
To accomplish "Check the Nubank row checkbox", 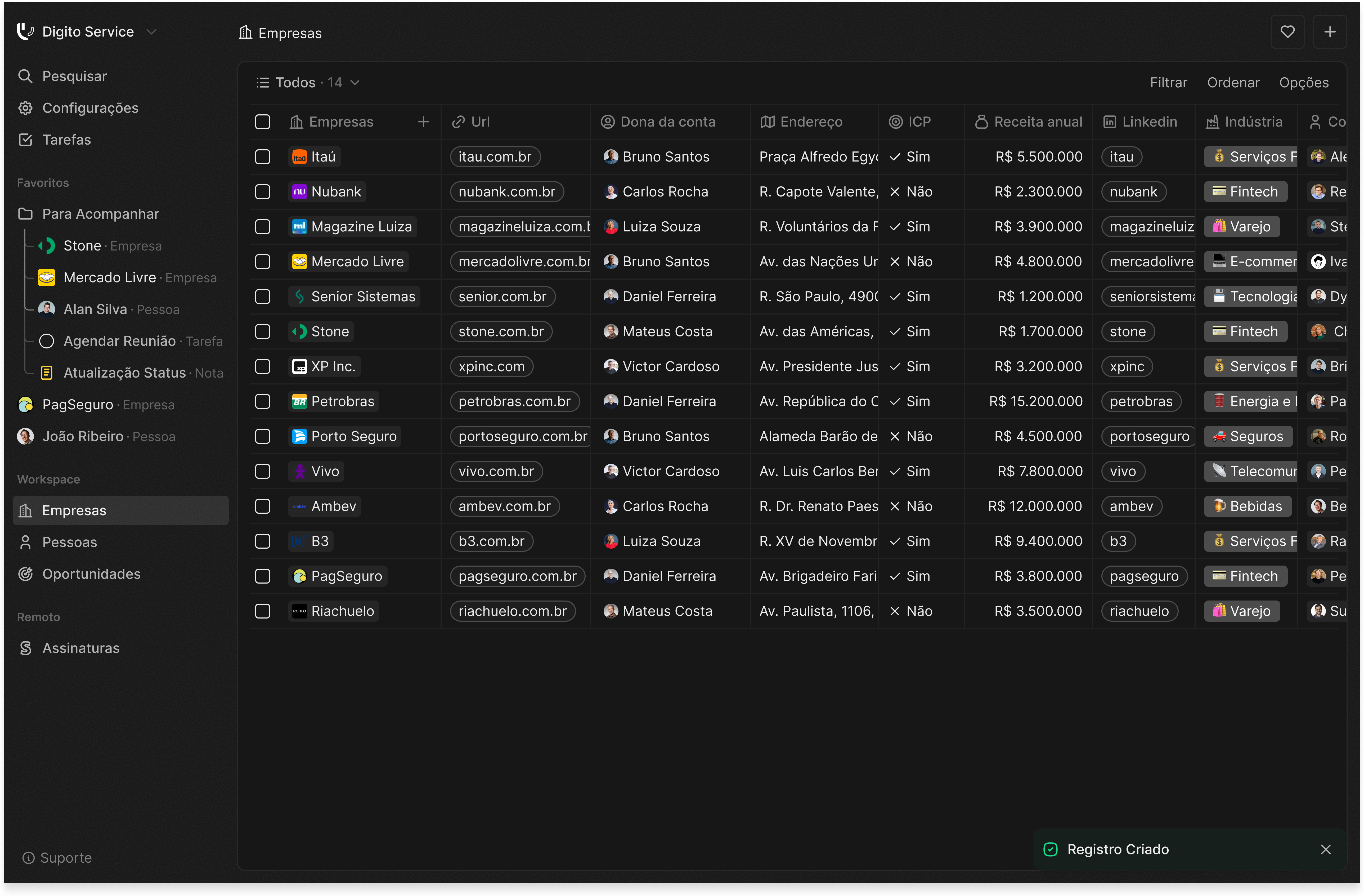I will click(x=262, y=191).
